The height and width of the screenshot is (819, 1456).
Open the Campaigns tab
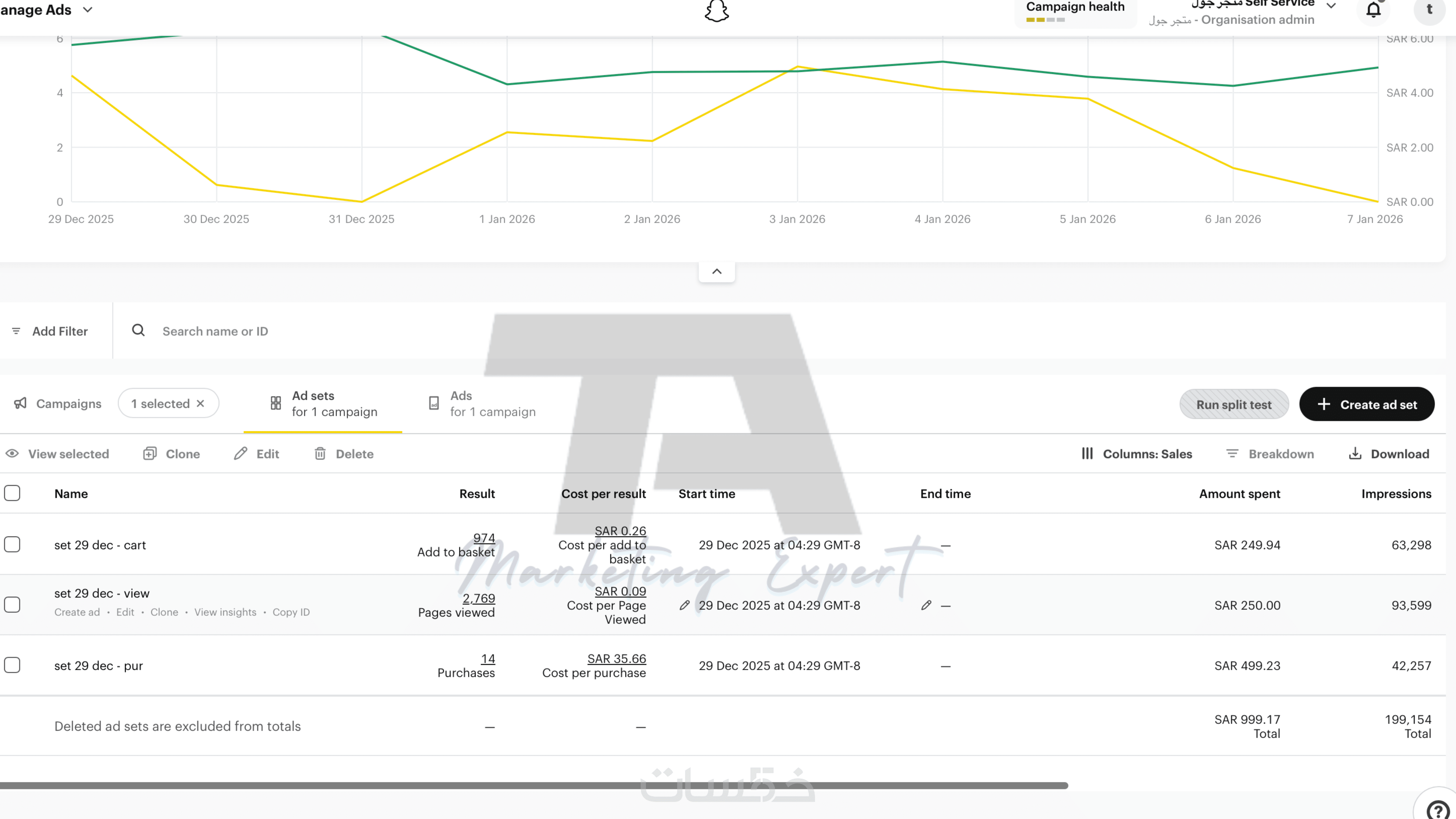tap(57, 403)
